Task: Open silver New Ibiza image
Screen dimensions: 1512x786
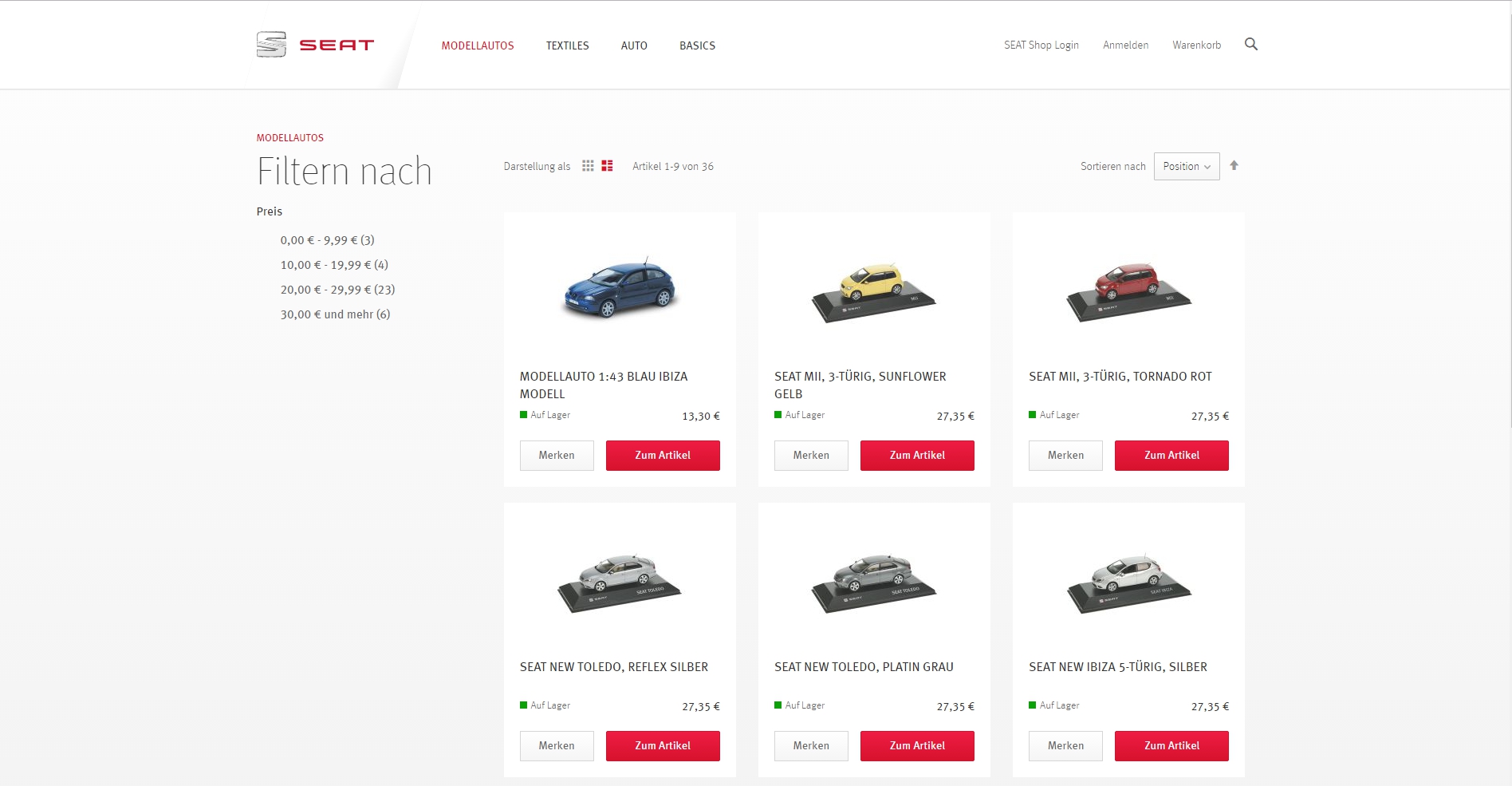Action: tap(1128, 583)
